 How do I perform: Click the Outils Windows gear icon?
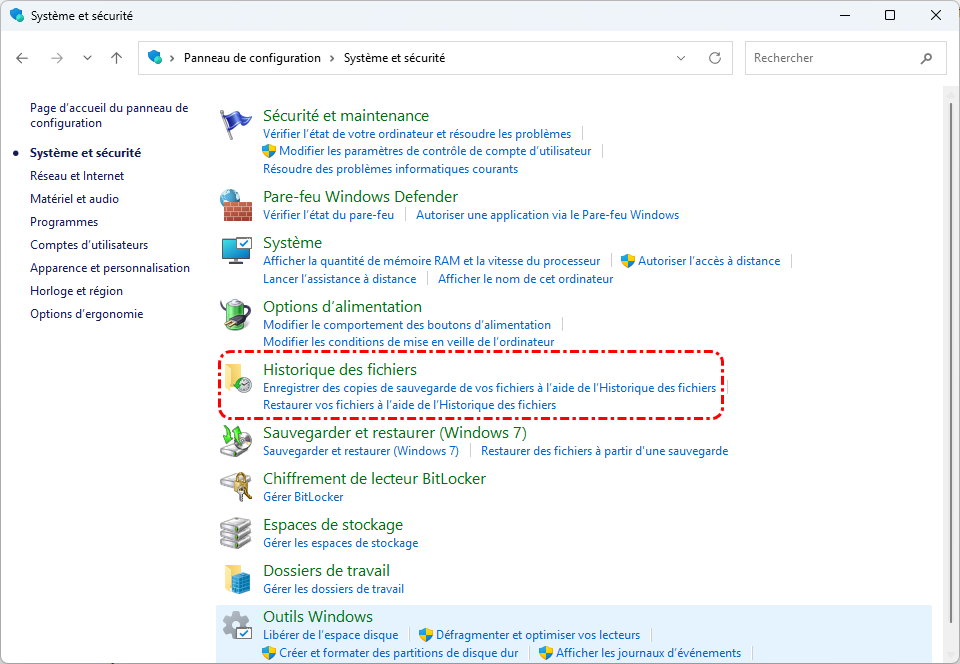[x=236, y=625]
